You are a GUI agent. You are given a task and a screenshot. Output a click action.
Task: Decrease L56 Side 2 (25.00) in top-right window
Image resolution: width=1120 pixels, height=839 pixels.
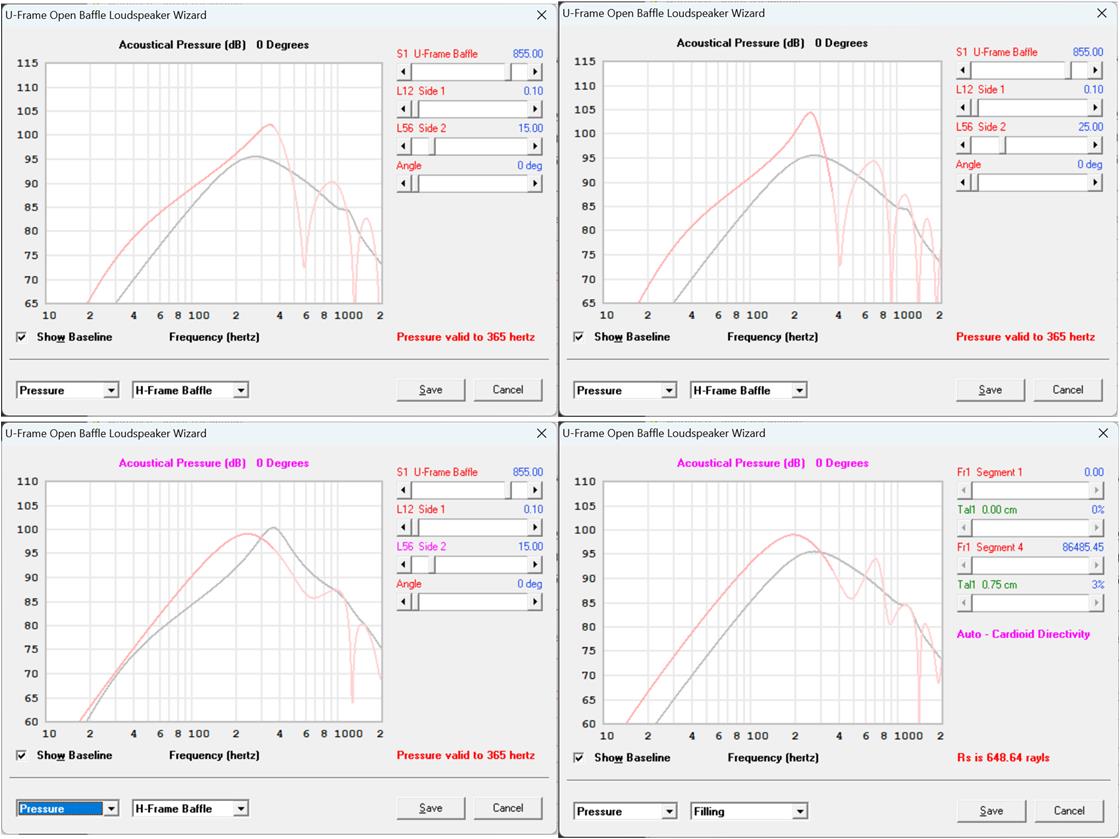[964, 144]
